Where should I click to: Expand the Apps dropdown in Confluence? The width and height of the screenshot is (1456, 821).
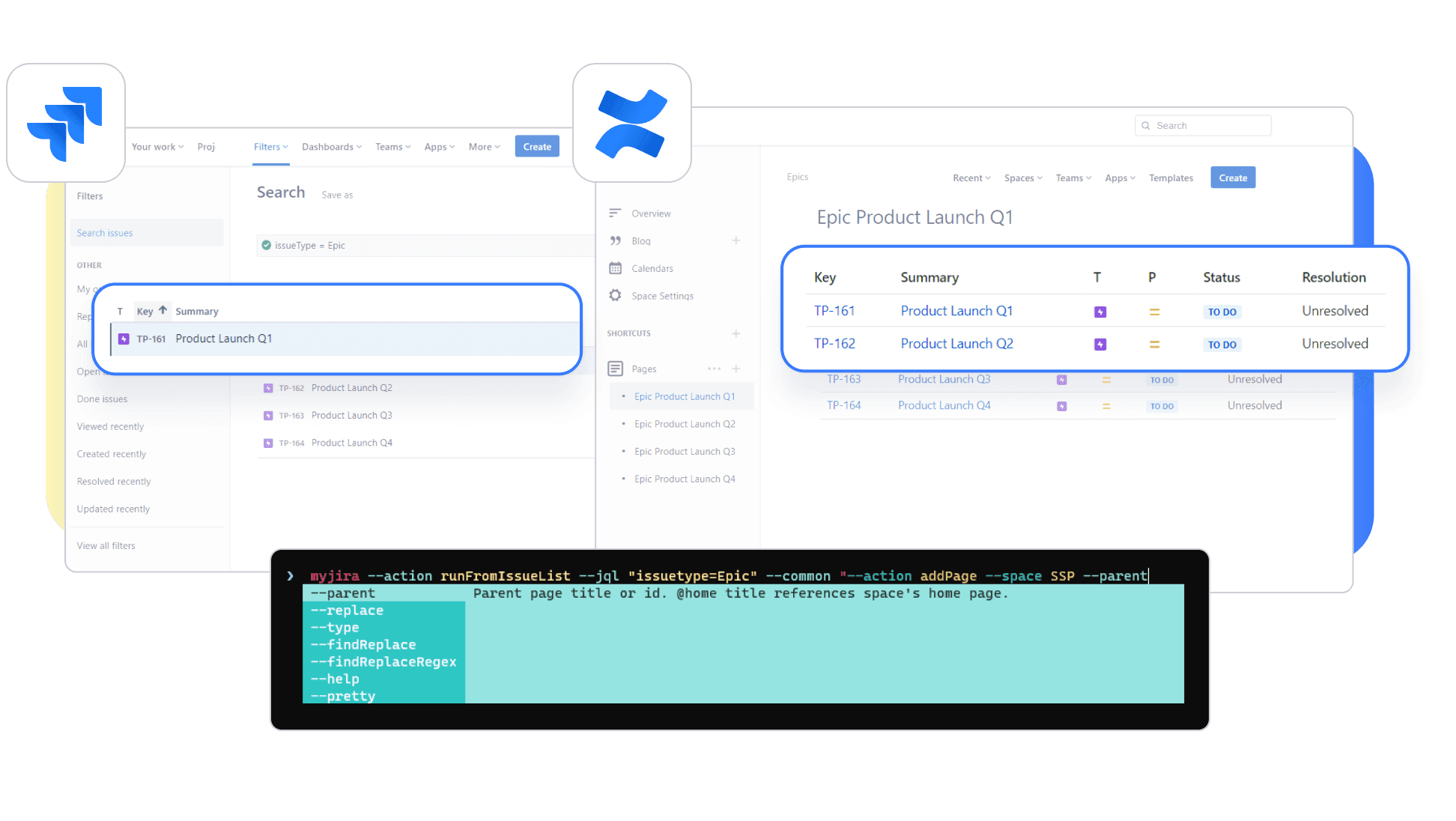tap(1119, 178)
